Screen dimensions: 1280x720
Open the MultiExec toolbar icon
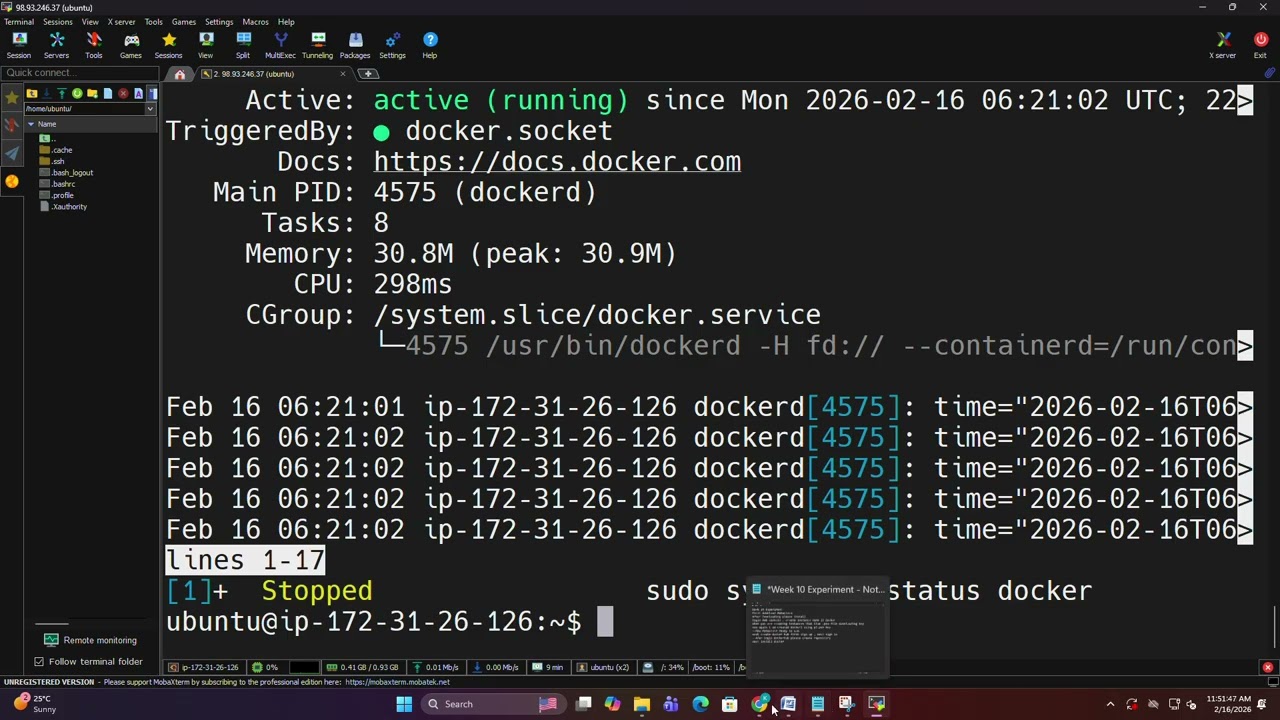[280, 45]
